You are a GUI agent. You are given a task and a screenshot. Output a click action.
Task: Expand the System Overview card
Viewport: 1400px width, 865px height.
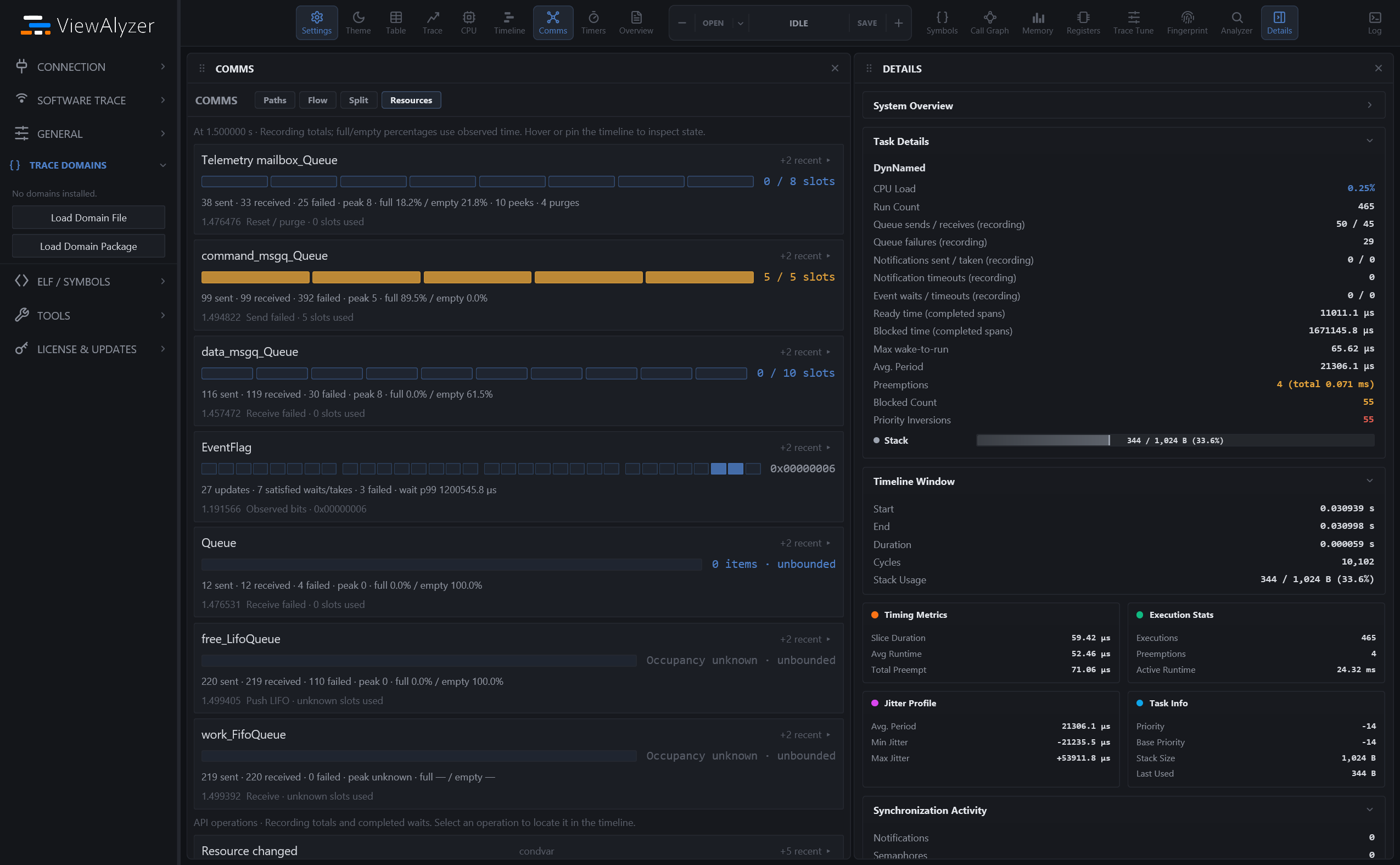(1123, 105)
